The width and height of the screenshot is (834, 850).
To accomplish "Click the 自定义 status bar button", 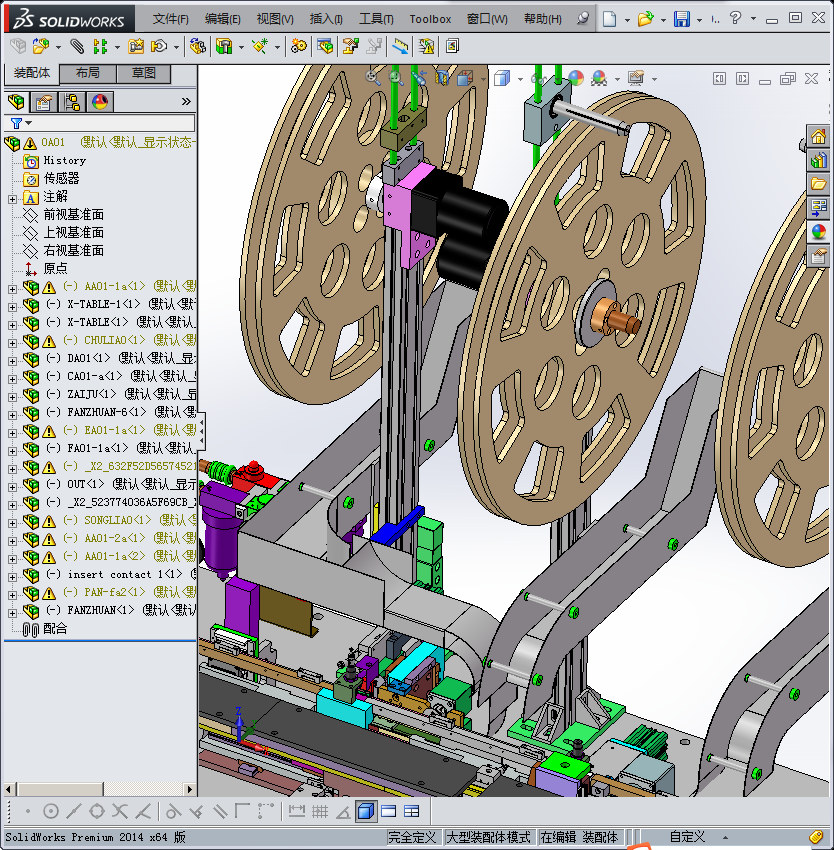I will [x=687, y=837].
